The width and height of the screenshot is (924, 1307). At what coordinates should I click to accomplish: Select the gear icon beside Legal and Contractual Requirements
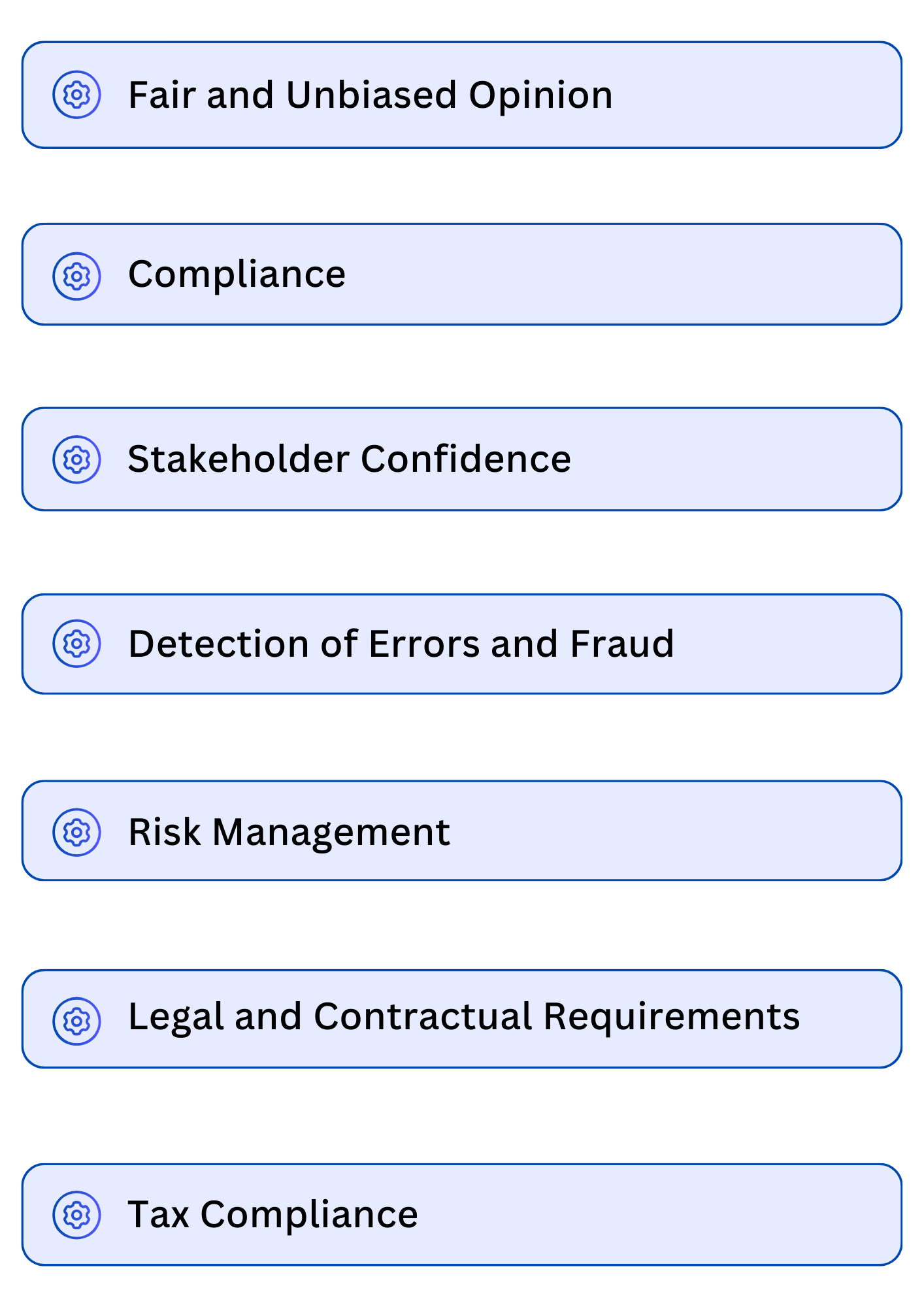tap(76, 1021)
